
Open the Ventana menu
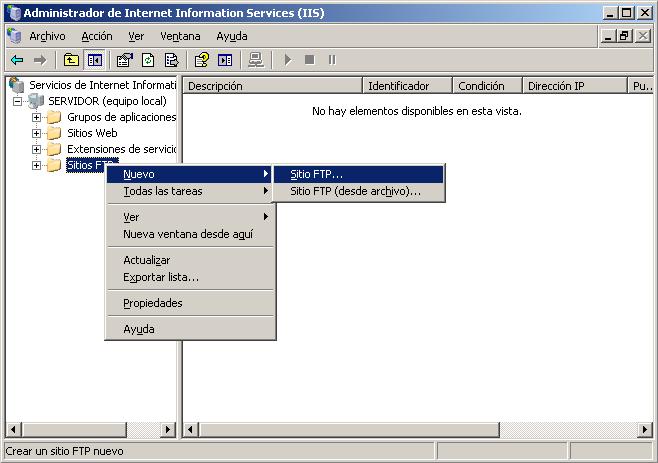tap(180, 37)
